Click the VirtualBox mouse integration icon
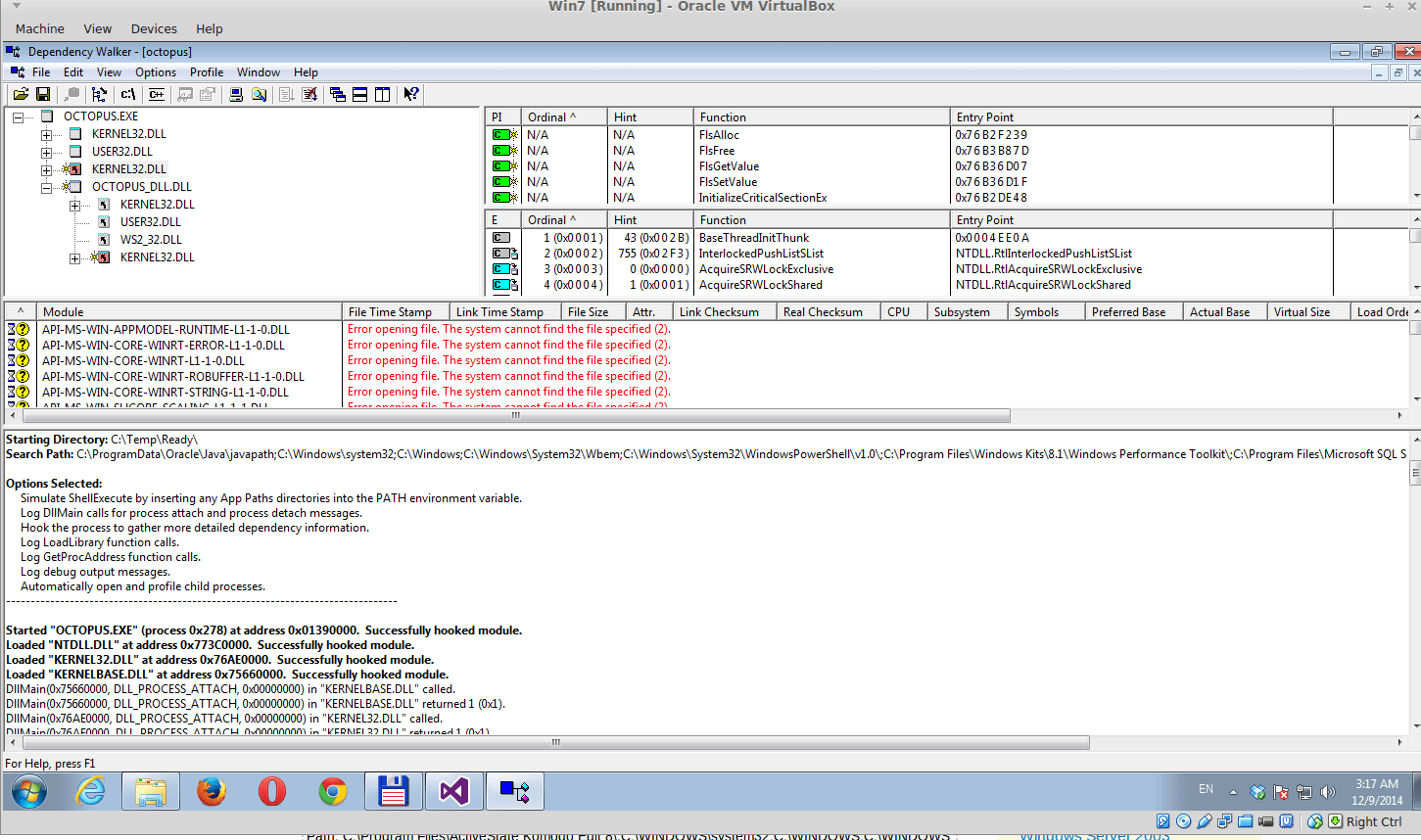This screenshot has height=840, width=1421. pyautogui.click(x=1315, y=821)
